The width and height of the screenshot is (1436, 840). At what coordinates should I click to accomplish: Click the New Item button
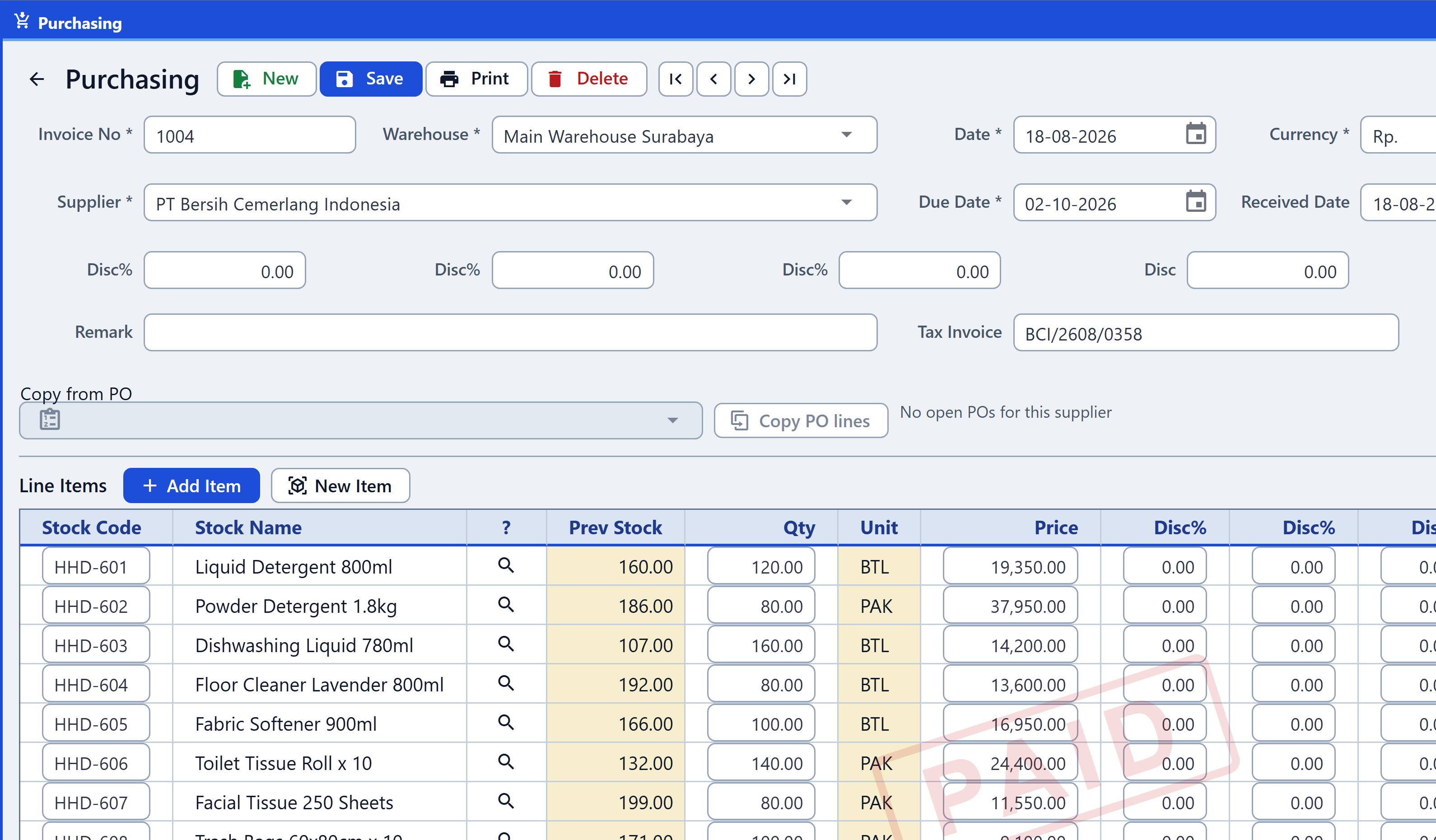tap(340, 485)
